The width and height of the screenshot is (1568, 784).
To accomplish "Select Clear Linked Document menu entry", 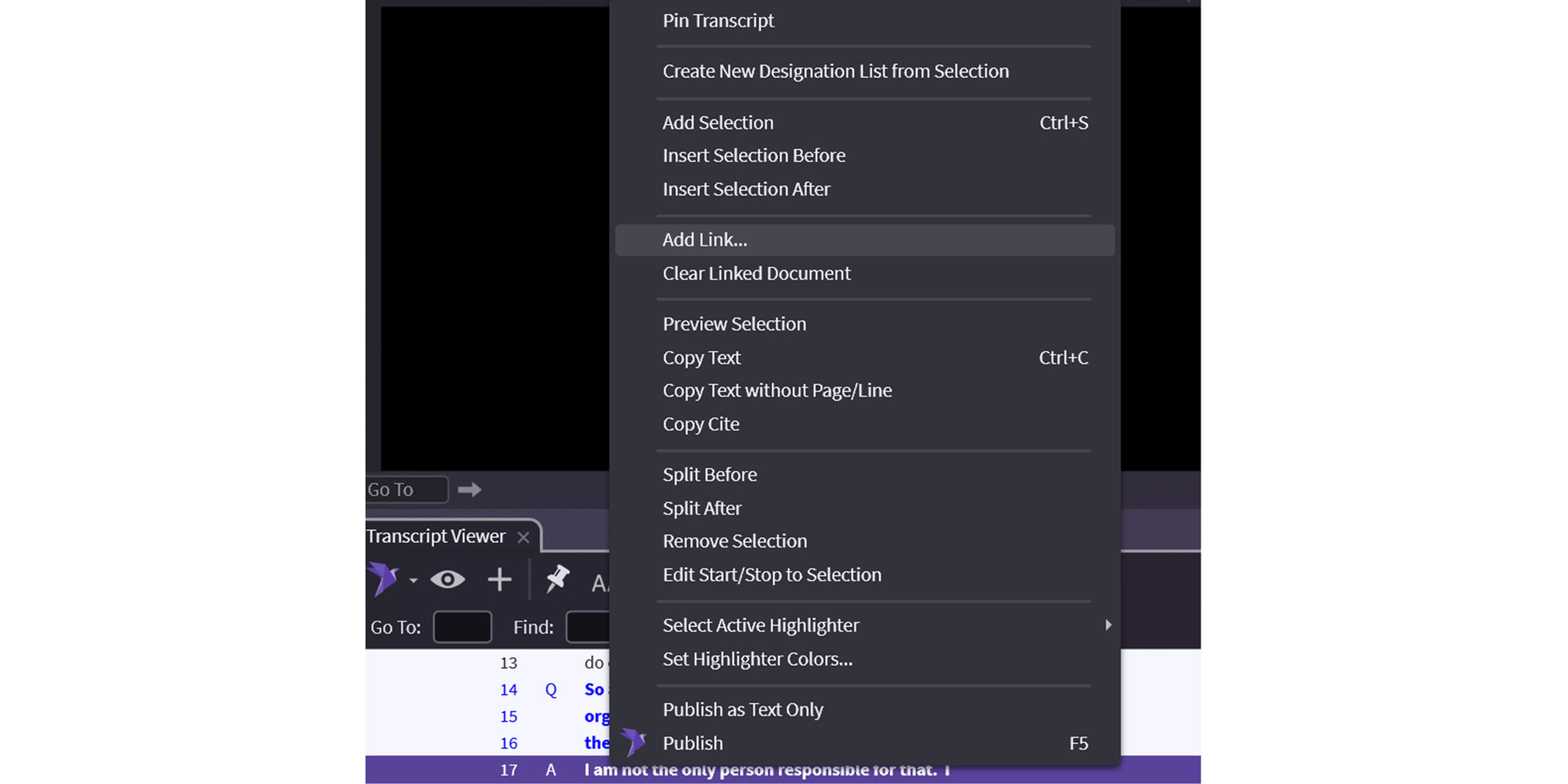I will click(756, 273).
